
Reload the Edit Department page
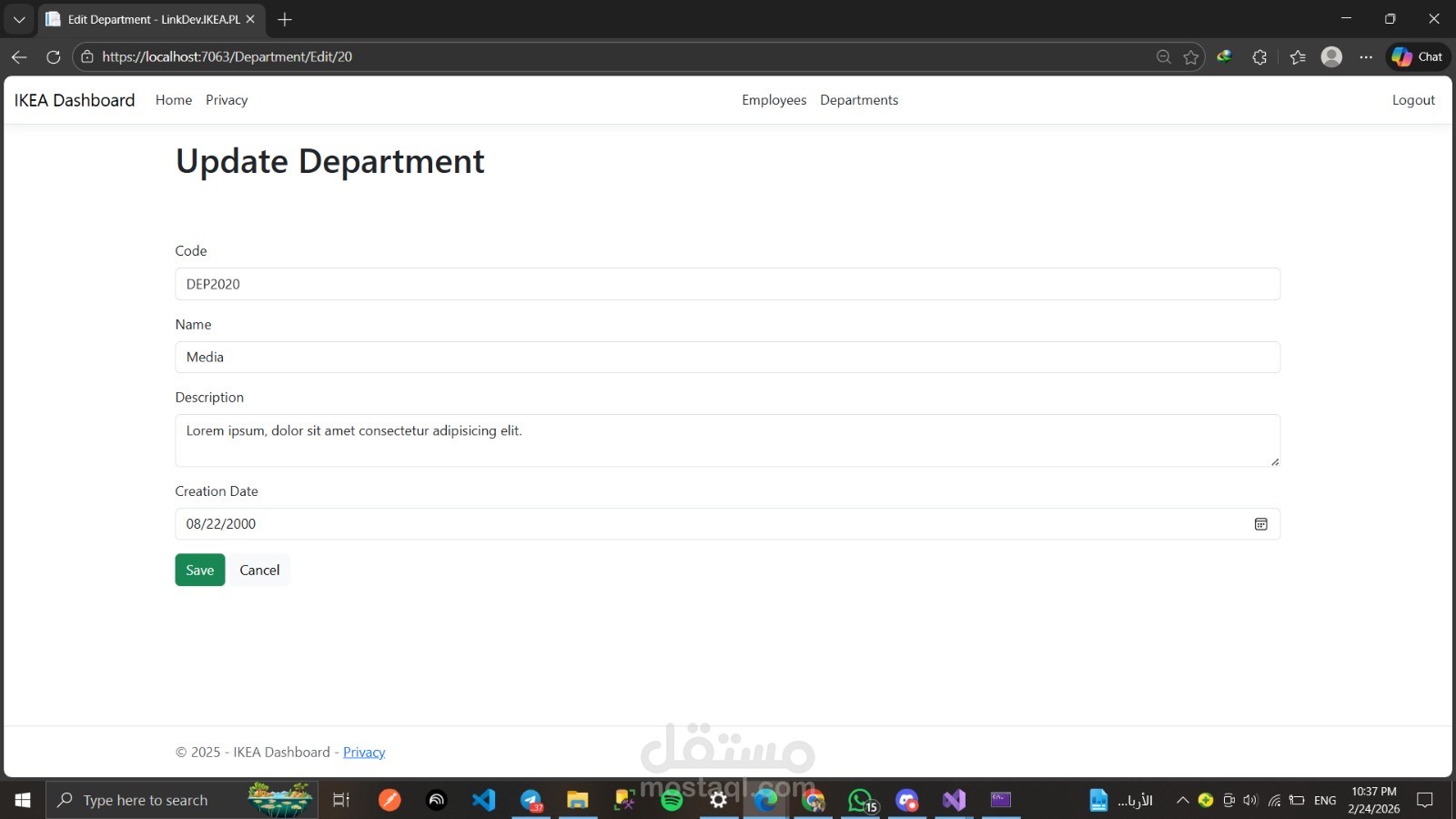tap(54, 56)
